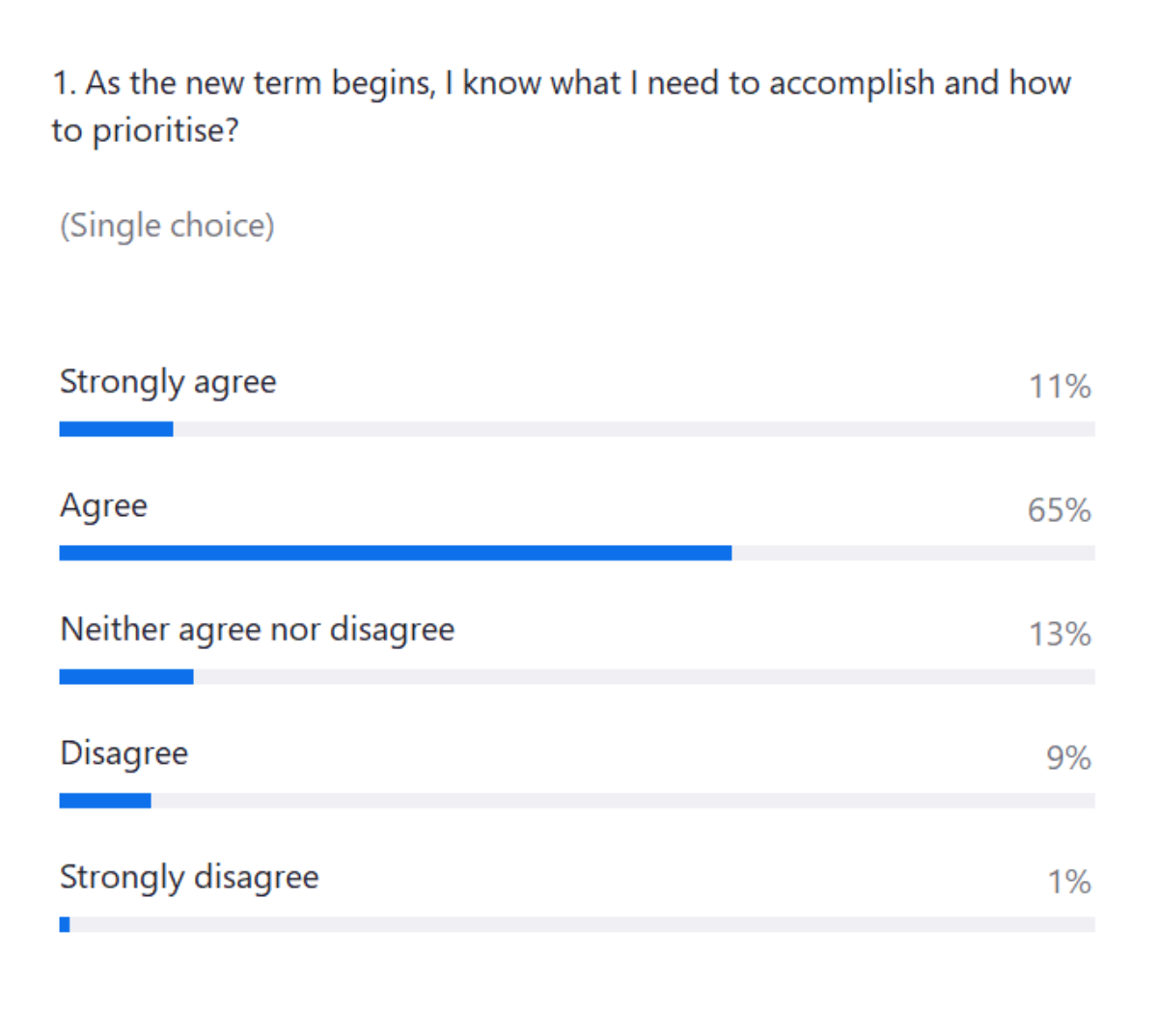Click the 1% result value

1069,881
